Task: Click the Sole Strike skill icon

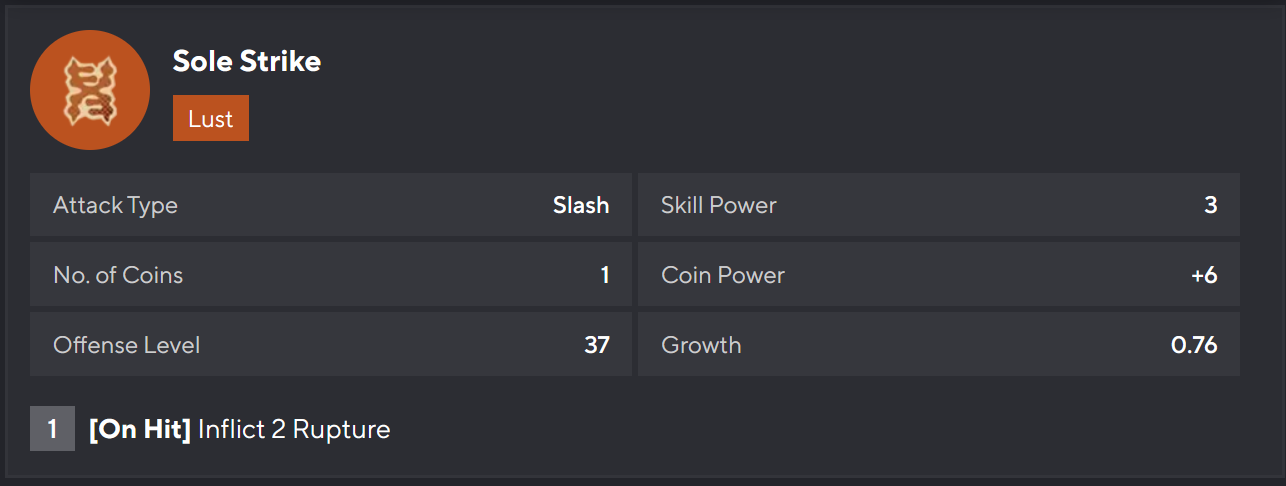Action: tap(90, 90)
